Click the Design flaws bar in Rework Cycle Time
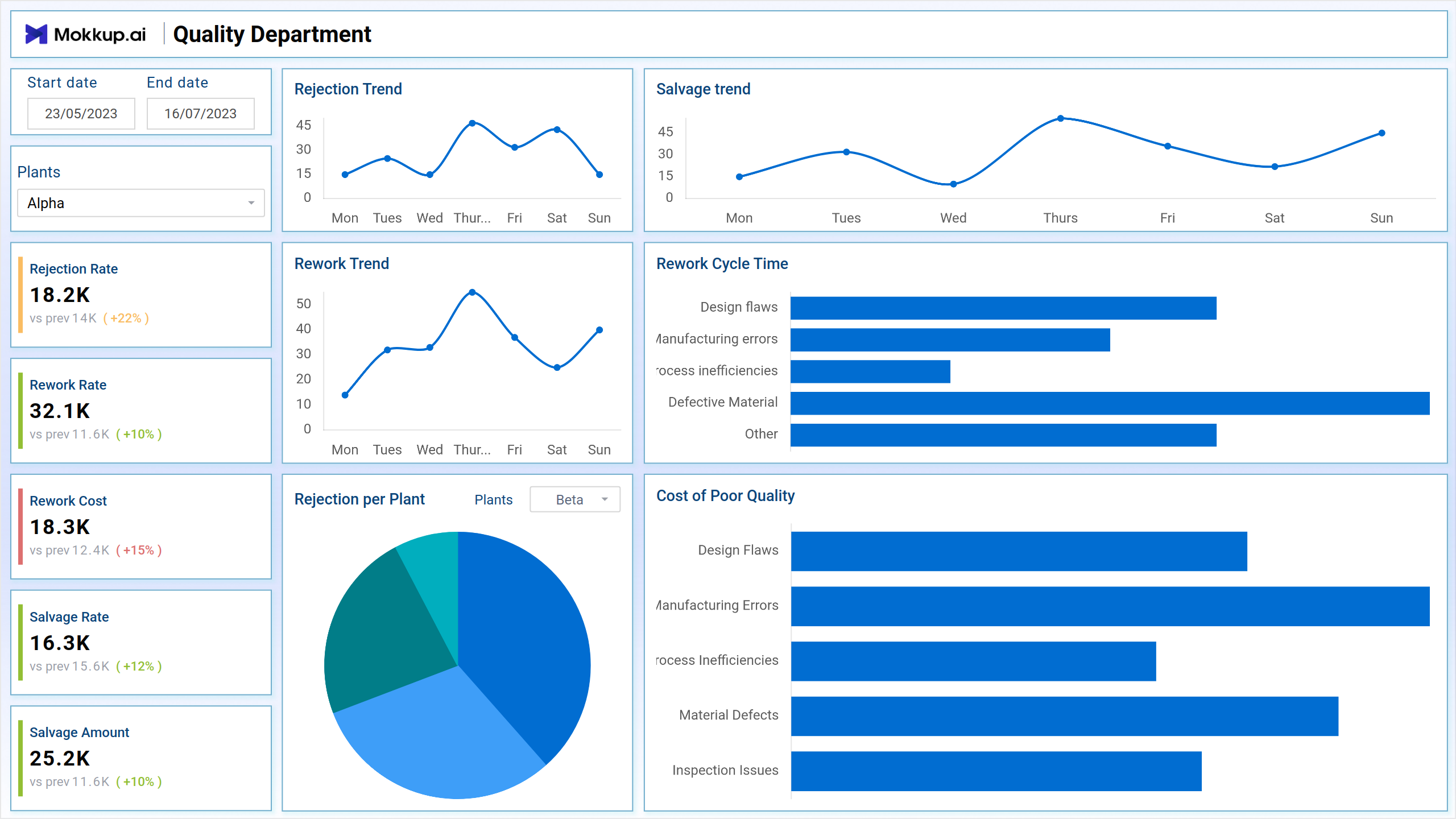This screenshot has width=1456, height=819. point(1003,308)
